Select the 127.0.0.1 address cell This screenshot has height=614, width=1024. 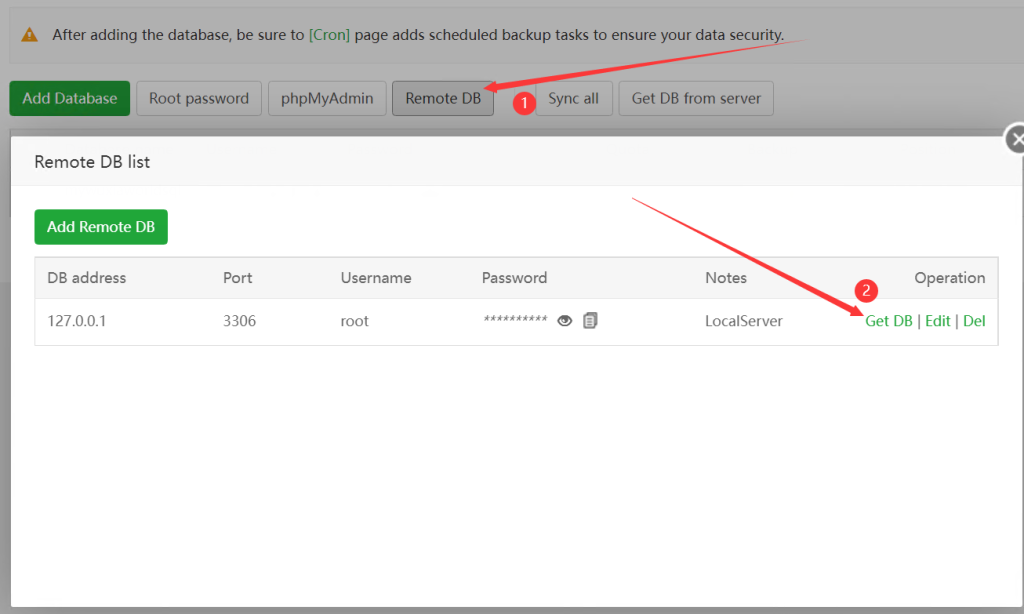click(76, 321)
